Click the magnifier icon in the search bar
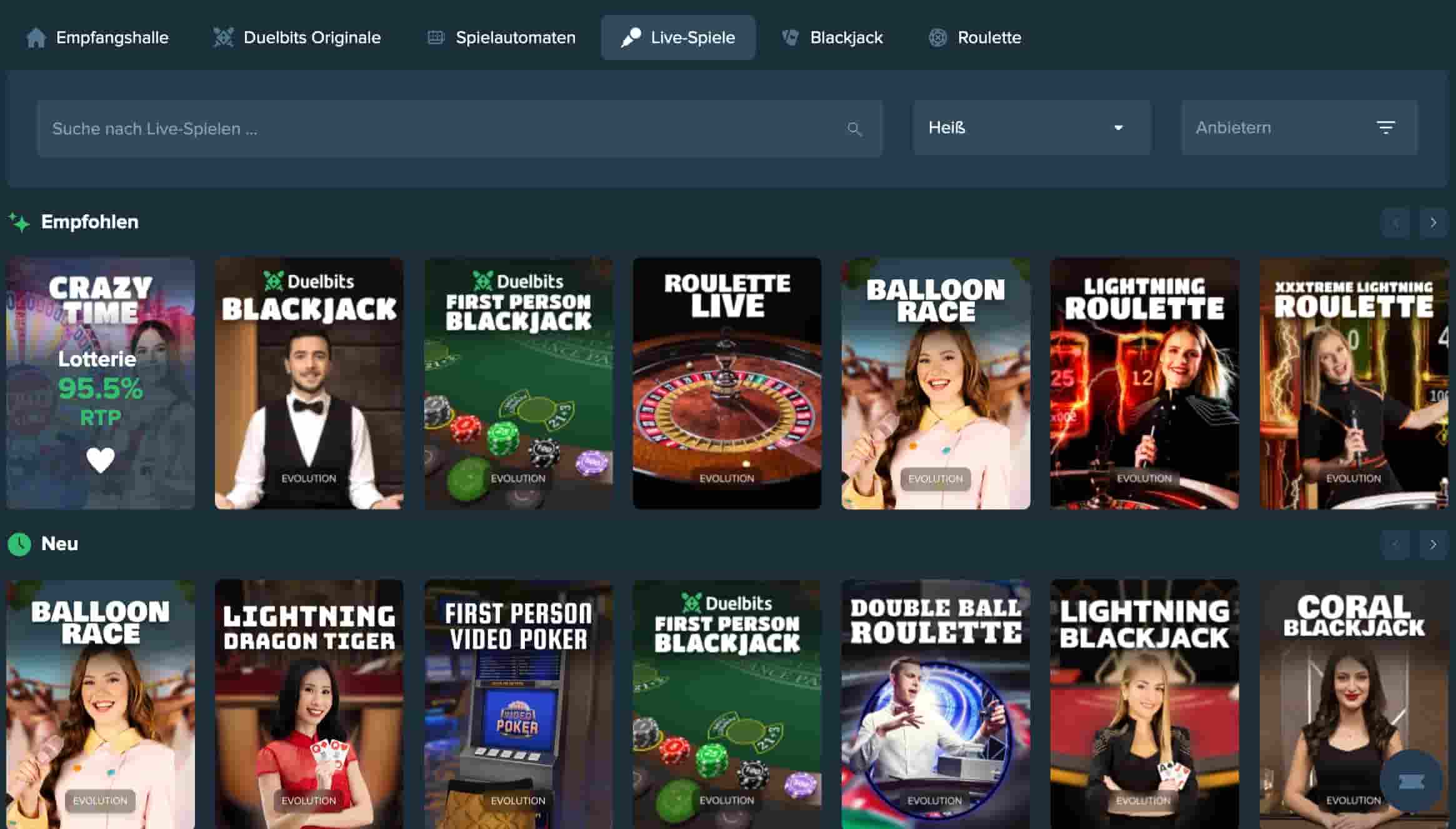Screen dimensions: 1456x829 point(855,129)
